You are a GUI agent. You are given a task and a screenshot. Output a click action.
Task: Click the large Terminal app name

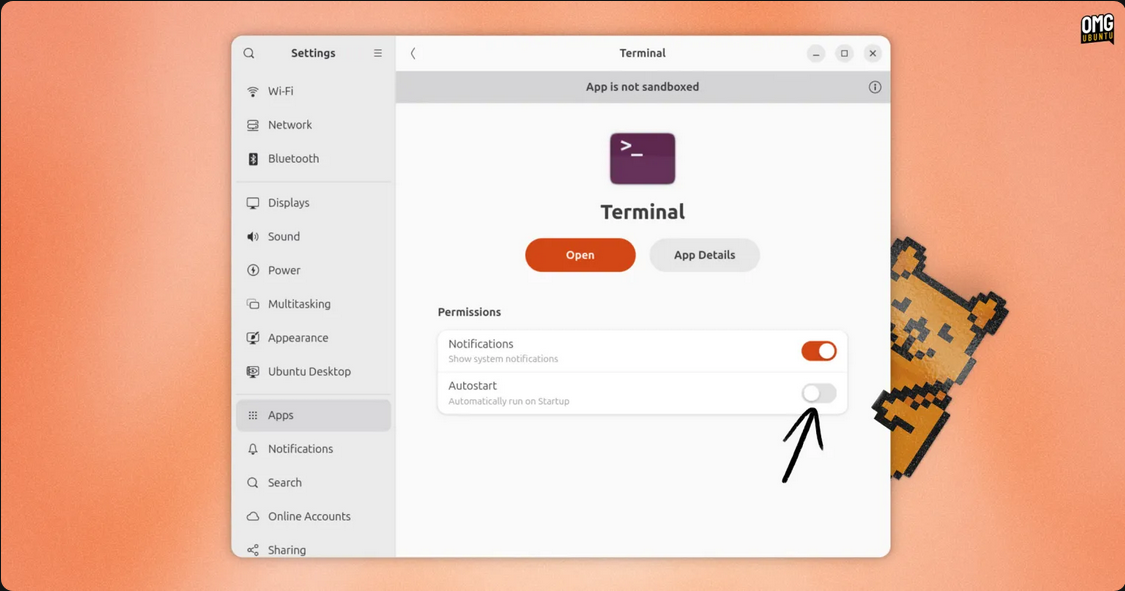point(642,212)
